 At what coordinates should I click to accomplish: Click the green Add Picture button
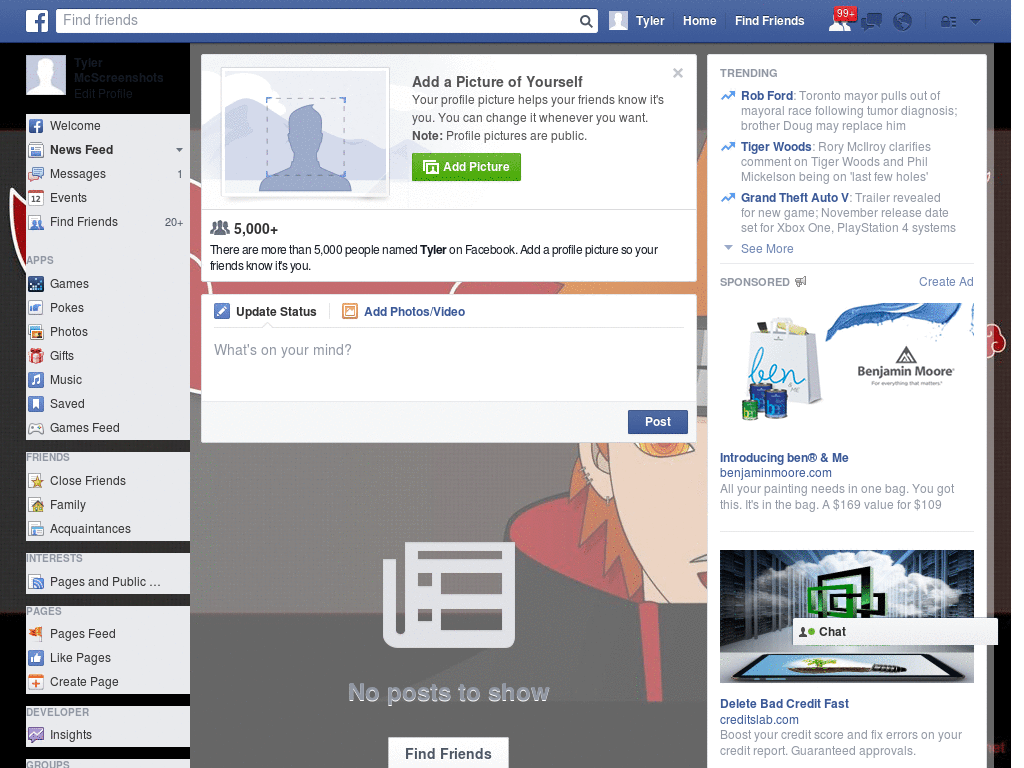pos(466,167)
